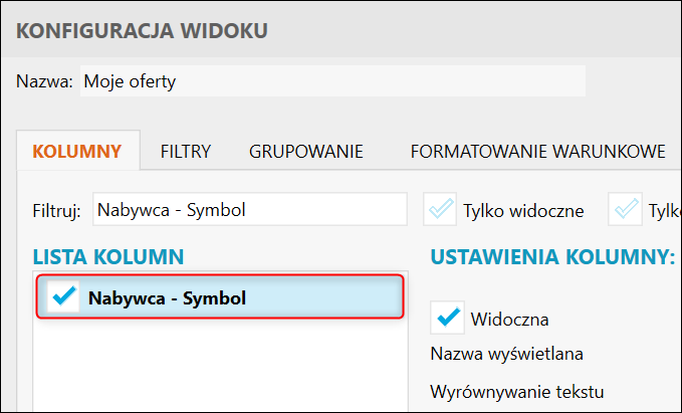Click the LISTA KOLUMN header
The width and height of the screenshot is (682, 413).
click(108, 257)
